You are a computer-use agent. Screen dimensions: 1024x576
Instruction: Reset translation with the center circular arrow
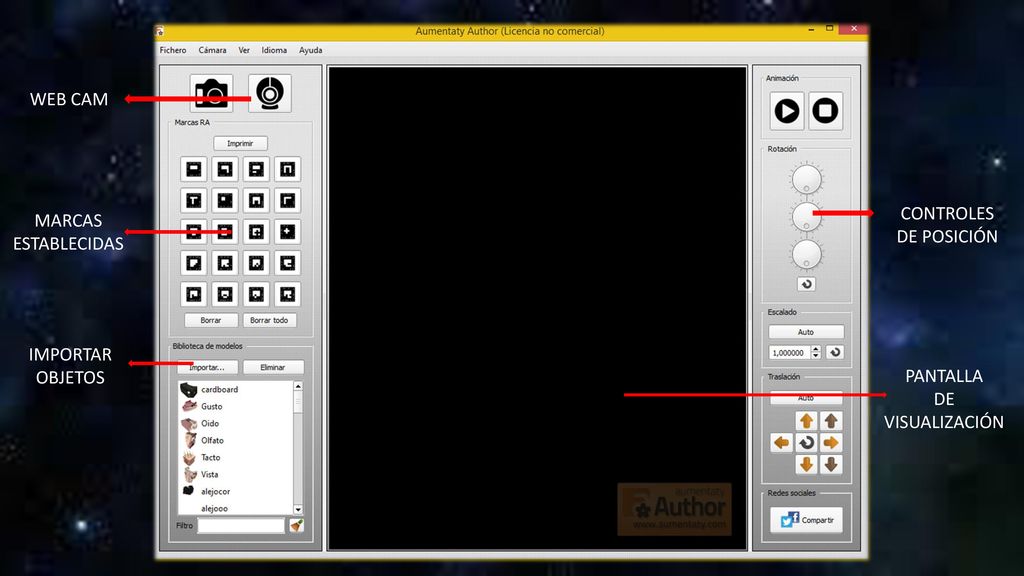807,443
